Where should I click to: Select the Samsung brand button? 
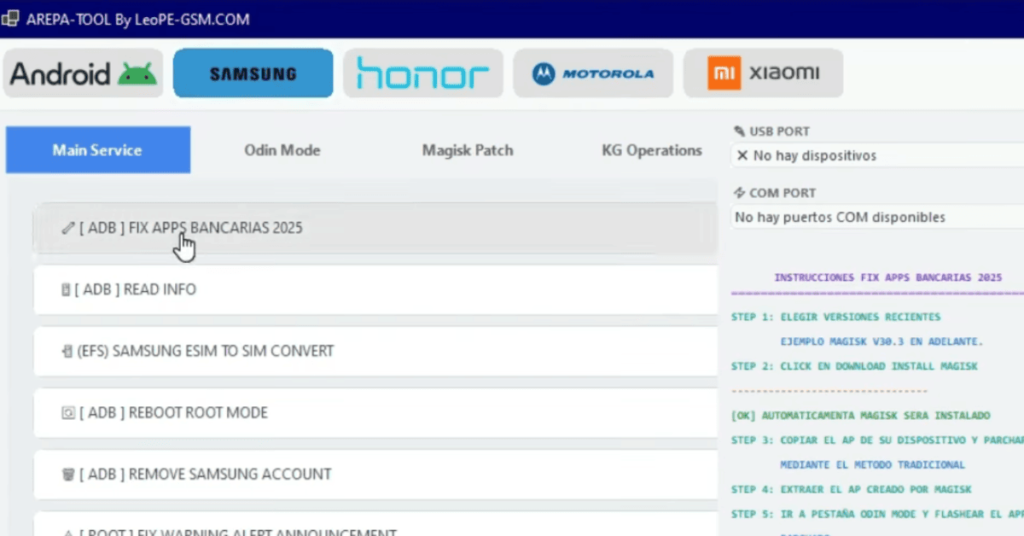pos(253,73)
